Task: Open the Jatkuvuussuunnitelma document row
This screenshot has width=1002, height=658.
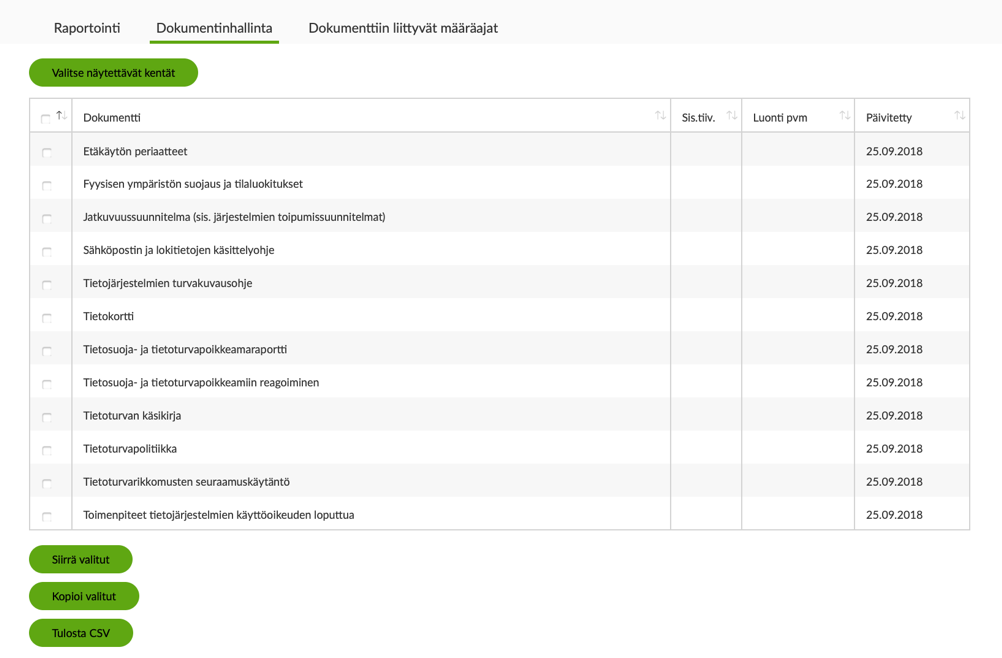Action: point(234,217)
